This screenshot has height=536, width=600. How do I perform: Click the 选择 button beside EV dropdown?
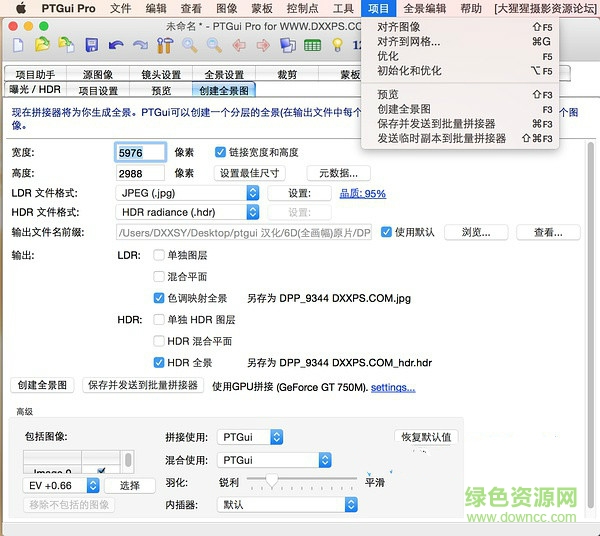click(x=130, y=485)
